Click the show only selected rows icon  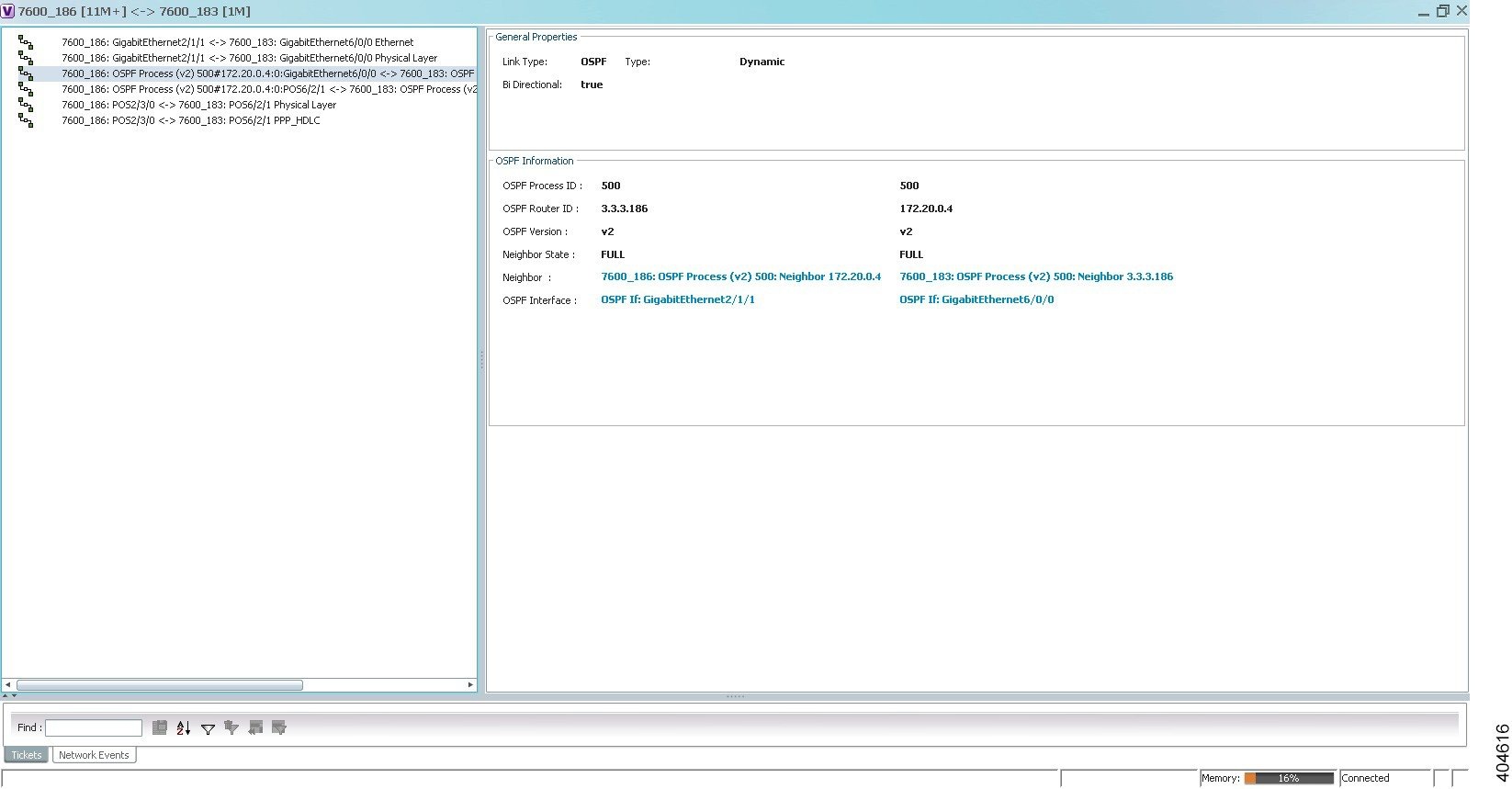point(279,727)
